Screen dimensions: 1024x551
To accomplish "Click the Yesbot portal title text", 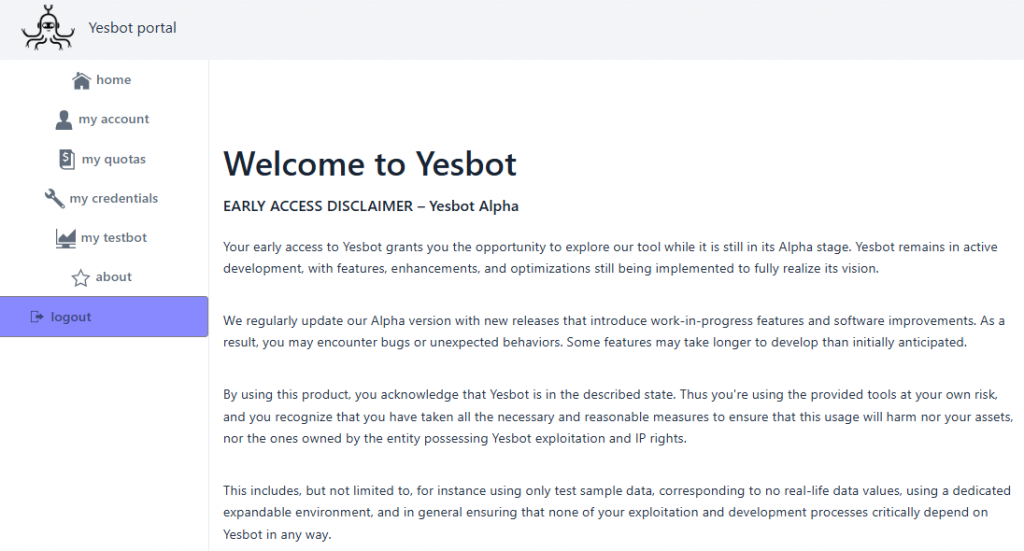I will tap(133, 28).
